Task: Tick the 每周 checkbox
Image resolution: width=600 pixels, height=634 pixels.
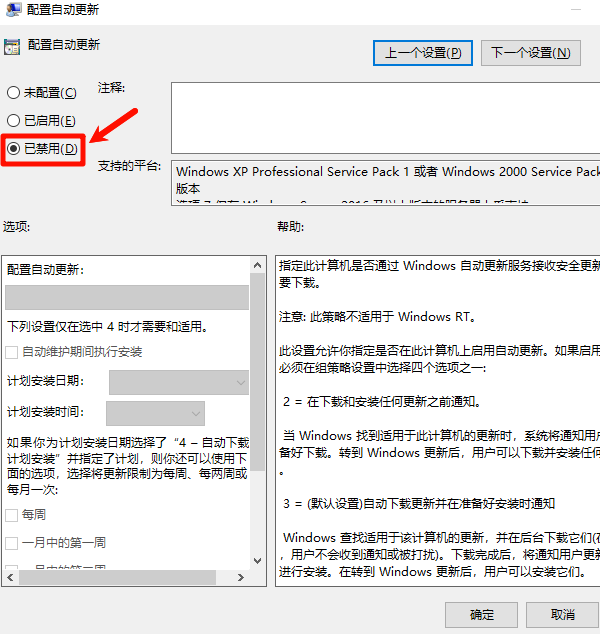Action: point(12,515)
